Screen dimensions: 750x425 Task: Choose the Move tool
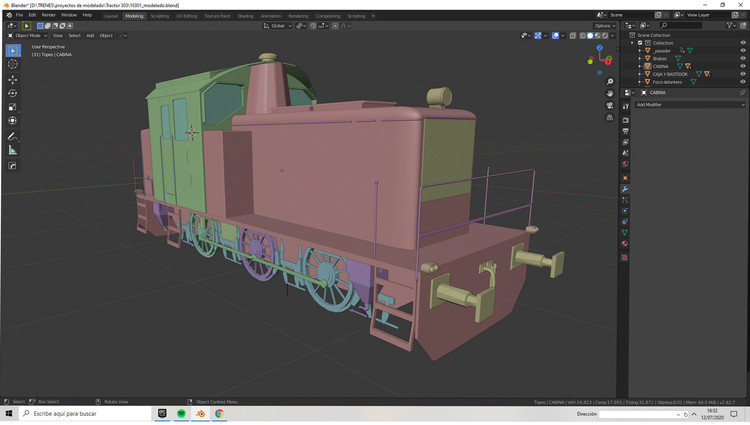pyautogui.click(x=13, y=79)
